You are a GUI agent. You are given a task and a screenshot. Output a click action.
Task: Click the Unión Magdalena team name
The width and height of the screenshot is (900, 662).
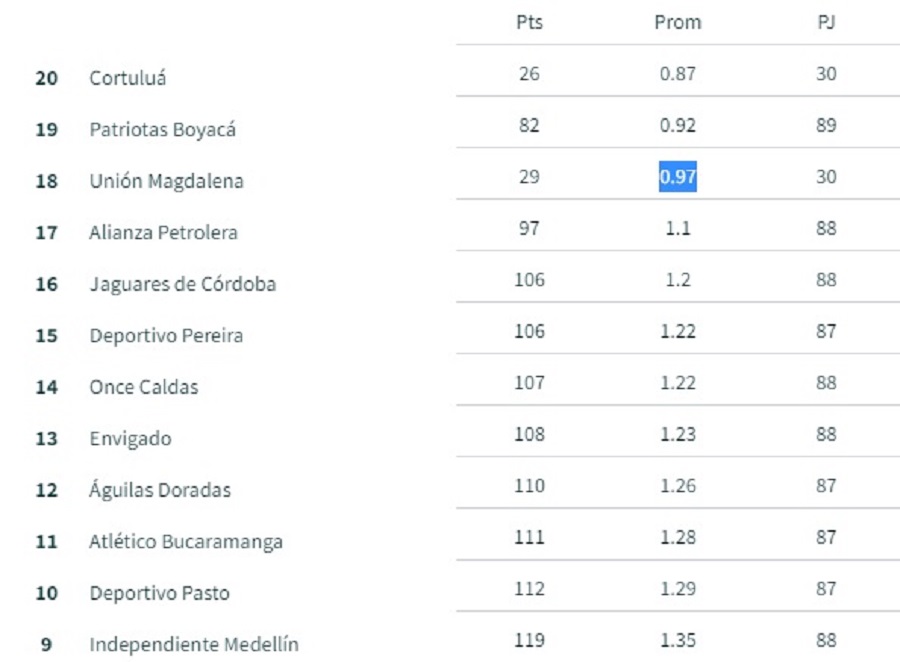tap(166, 182)
